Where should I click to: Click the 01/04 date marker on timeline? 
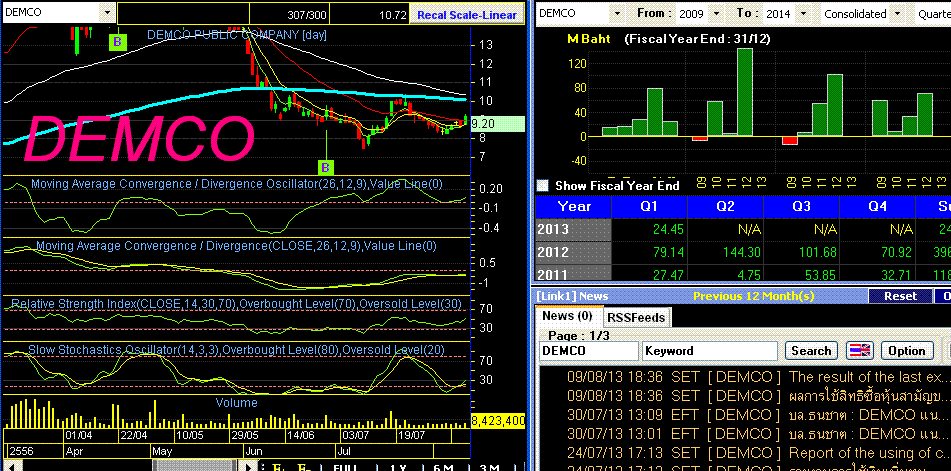click(x=79, y=435)
